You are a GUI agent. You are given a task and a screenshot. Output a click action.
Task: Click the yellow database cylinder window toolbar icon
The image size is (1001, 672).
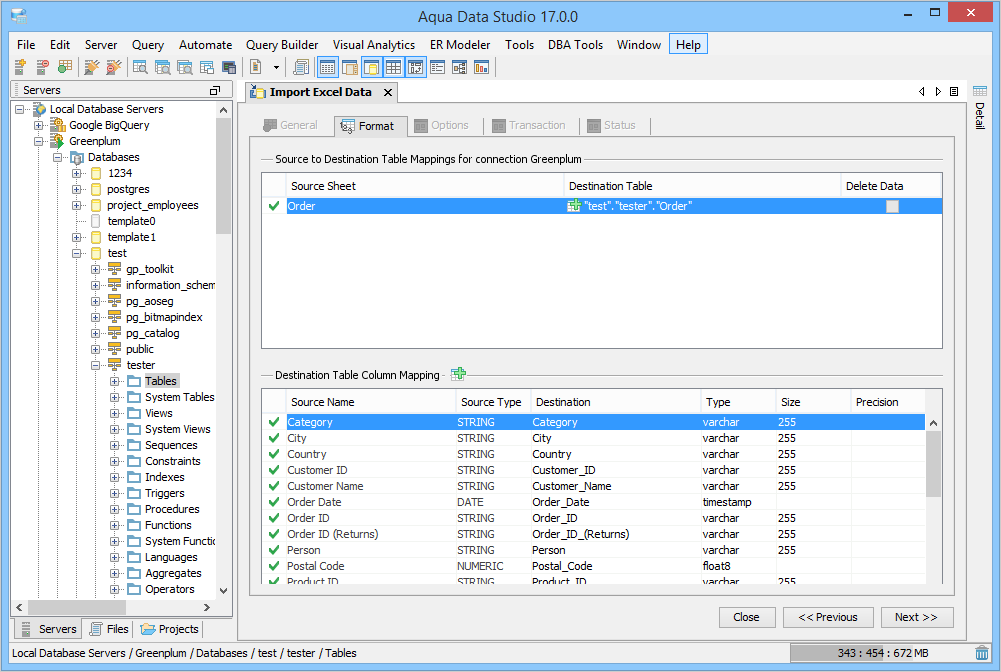pos(372,66)
